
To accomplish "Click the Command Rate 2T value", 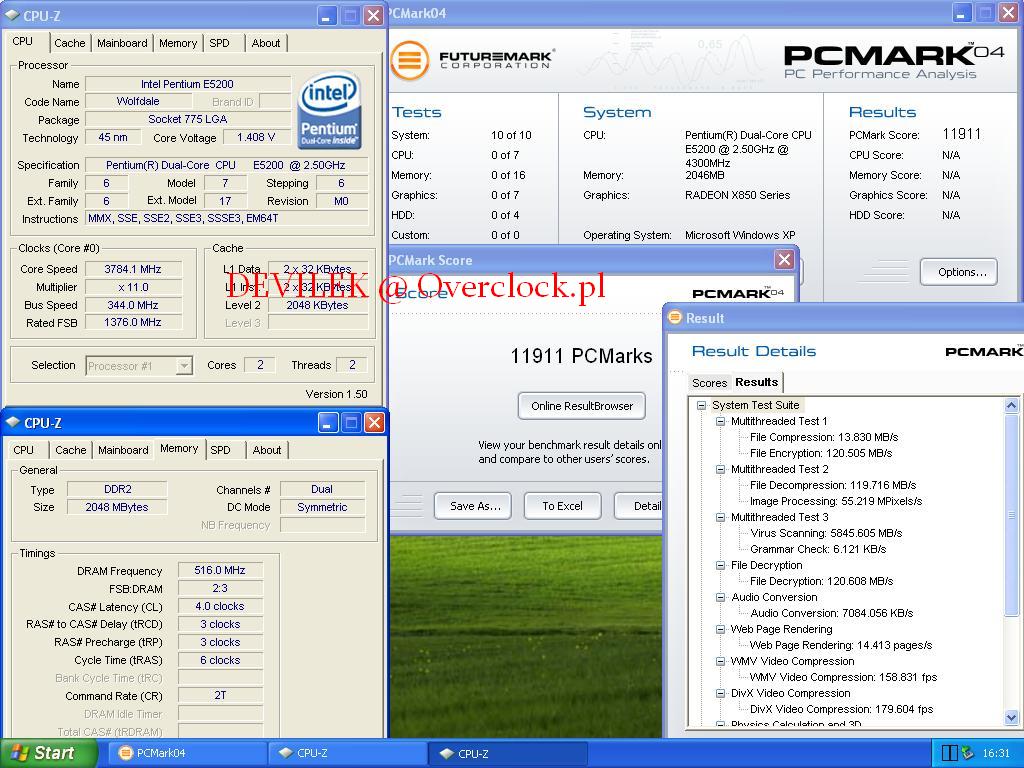I will click(220, 696).
